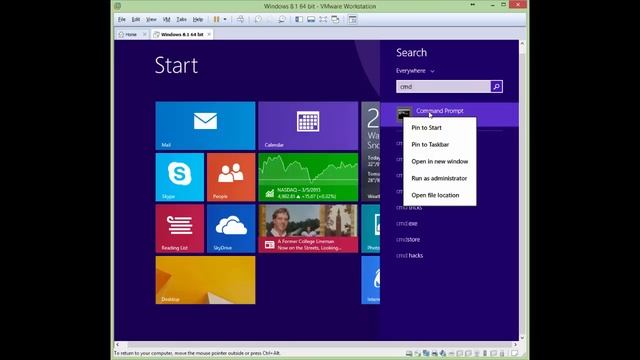Open the View menu
Screen dimensions: 640x360
pos(151,19)
